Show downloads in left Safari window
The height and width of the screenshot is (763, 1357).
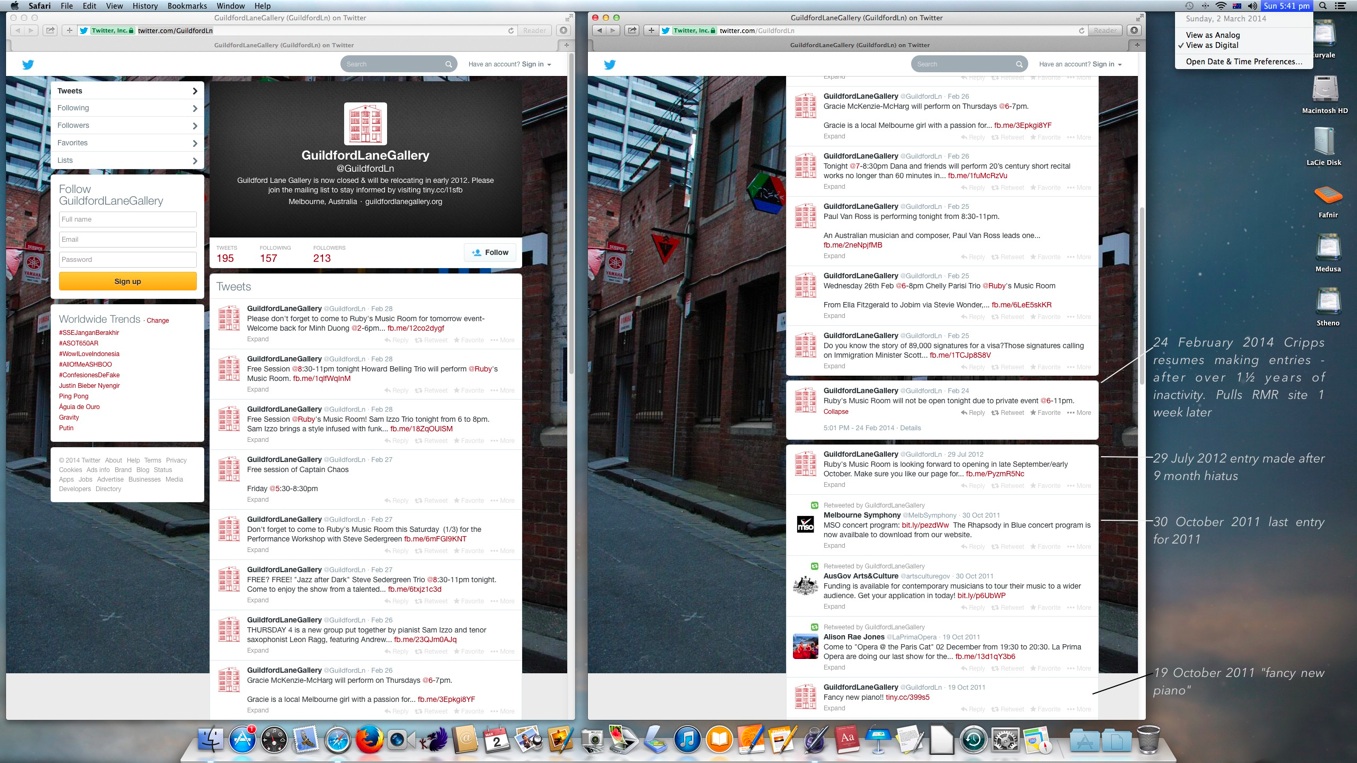[563, 30]
